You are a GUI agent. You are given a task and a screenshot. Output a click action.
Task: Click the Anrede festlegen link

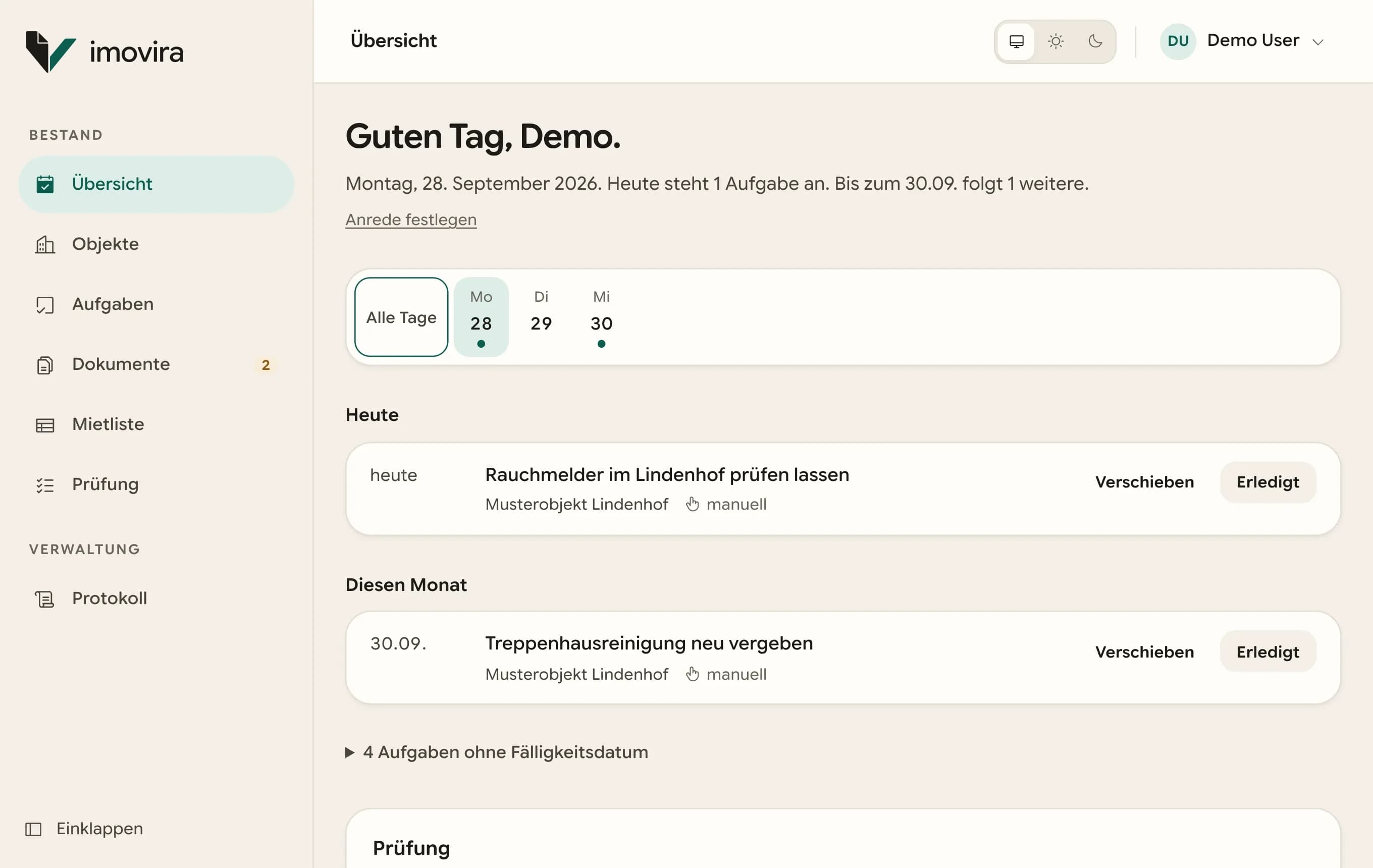pos(410,220)
